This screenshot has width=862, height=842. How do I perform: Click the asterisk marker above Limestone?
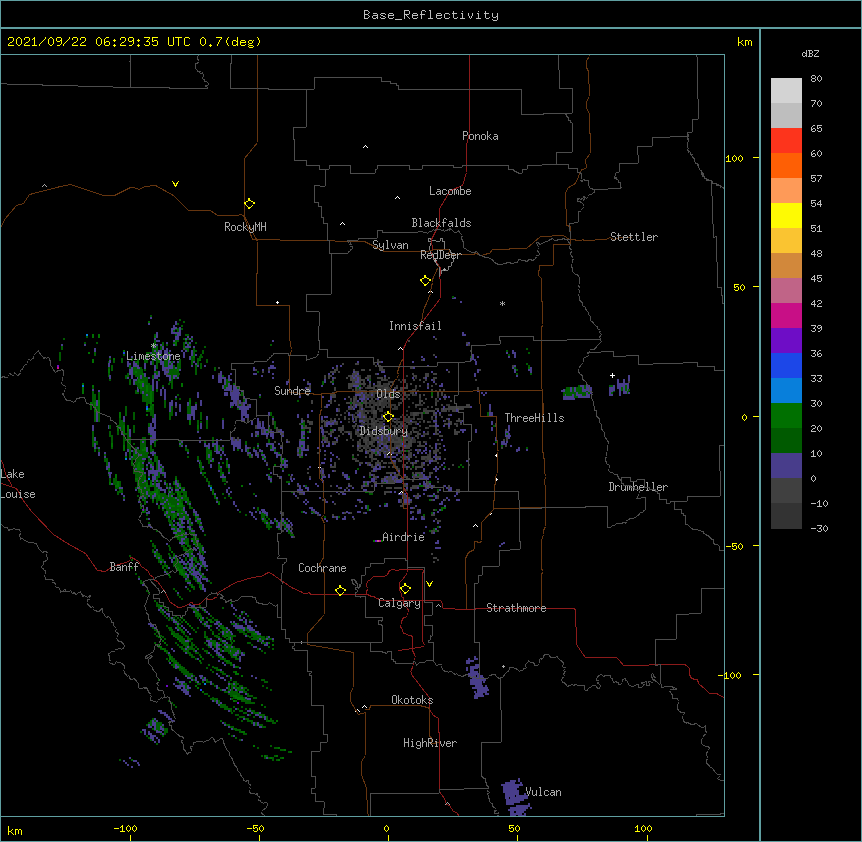(154, 346)
